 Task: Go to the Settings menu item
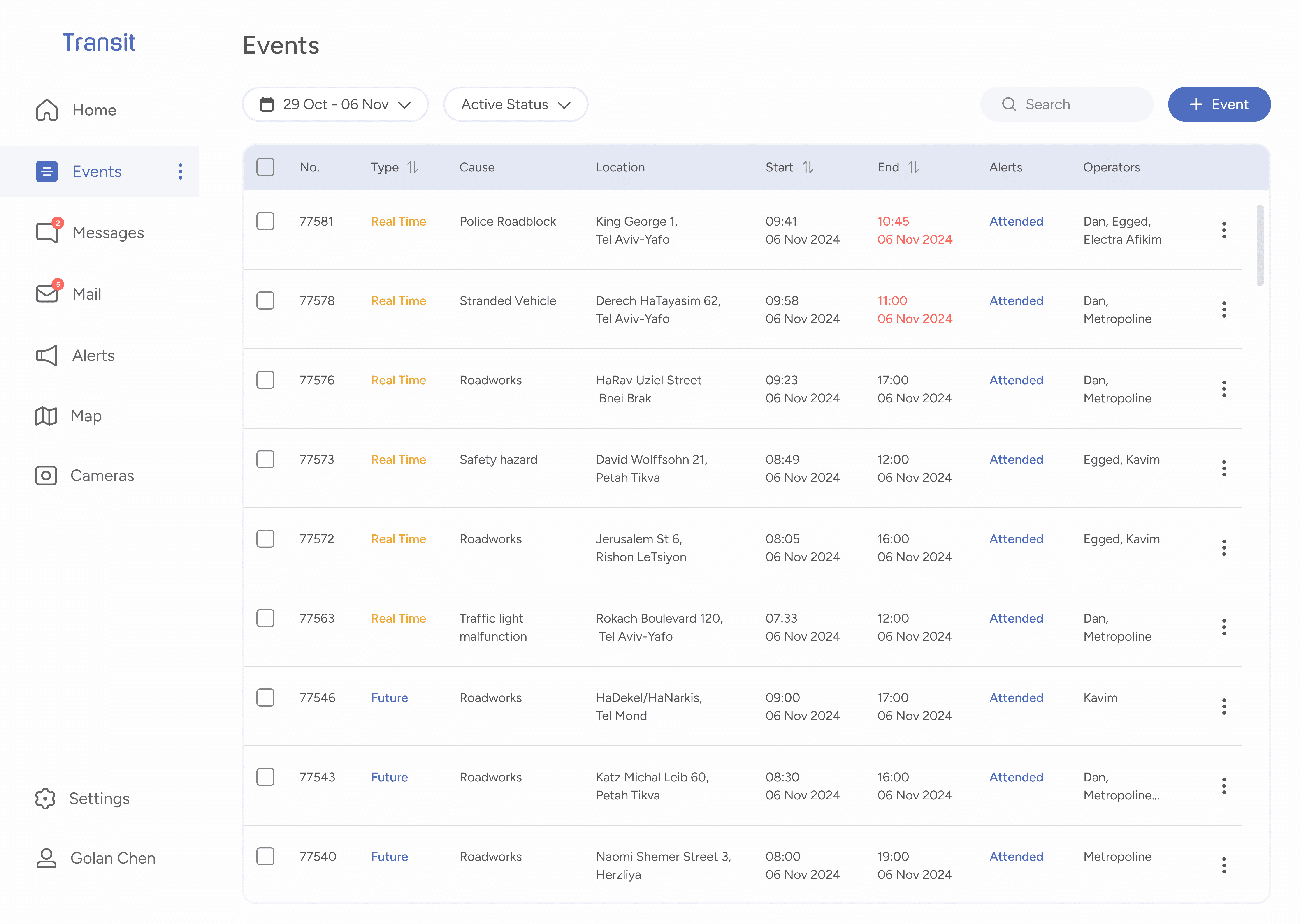pyautogui.click(x=99, y=798)
